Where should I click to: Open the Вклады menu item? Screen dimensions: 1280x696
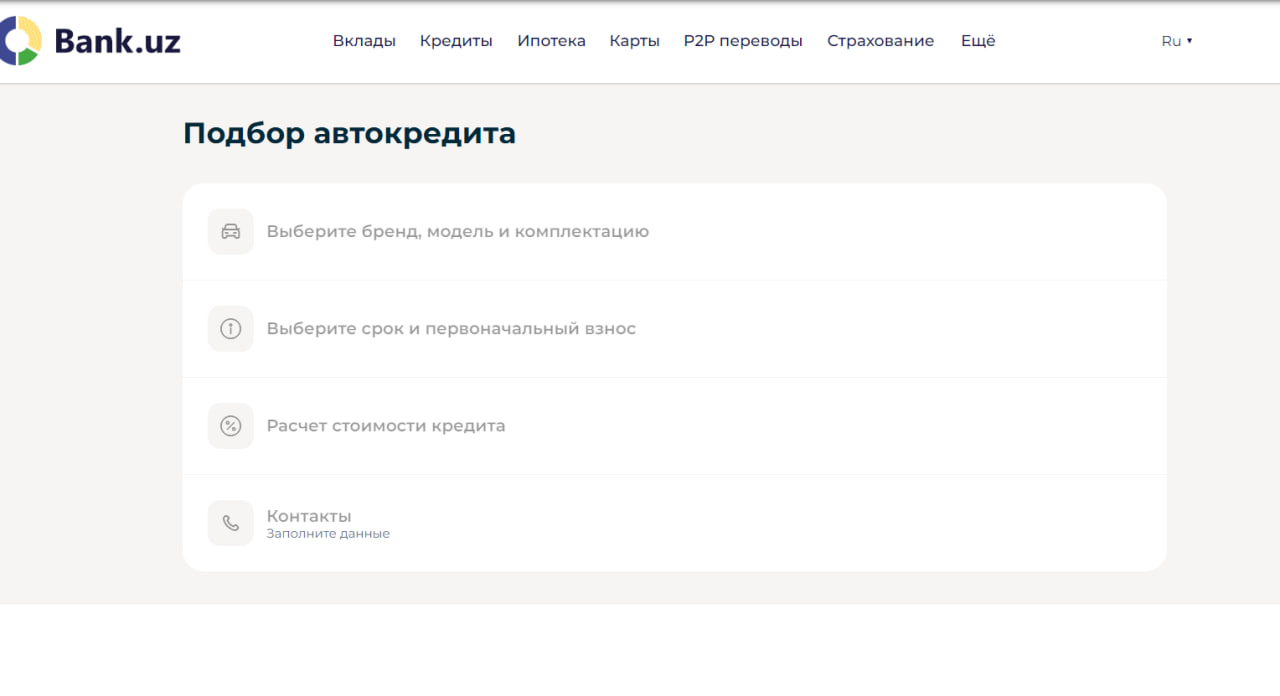tap(364, 41)
